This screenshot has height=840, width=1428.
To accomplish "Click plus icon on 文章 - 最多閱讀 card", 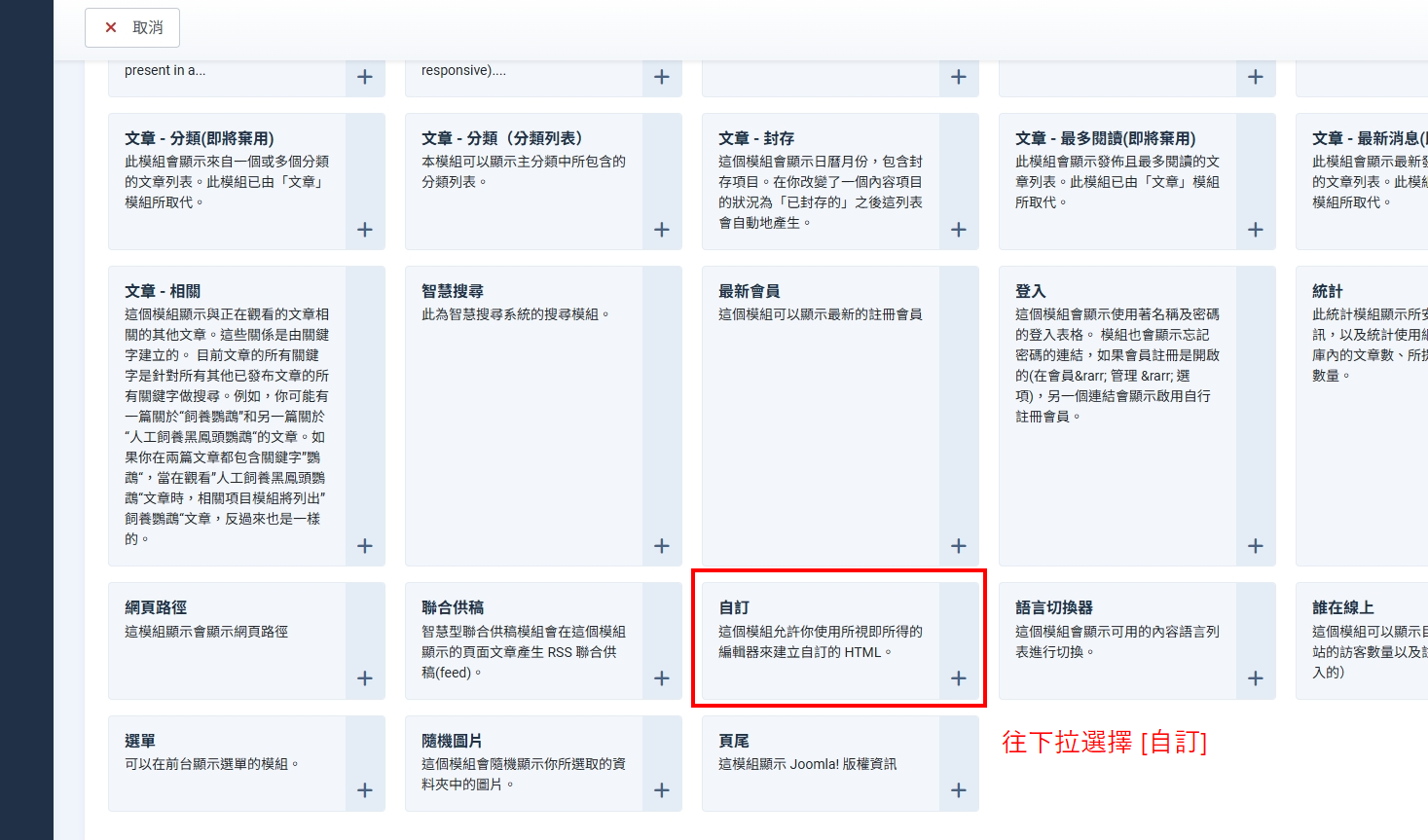I will click(x=1256, y=230).
